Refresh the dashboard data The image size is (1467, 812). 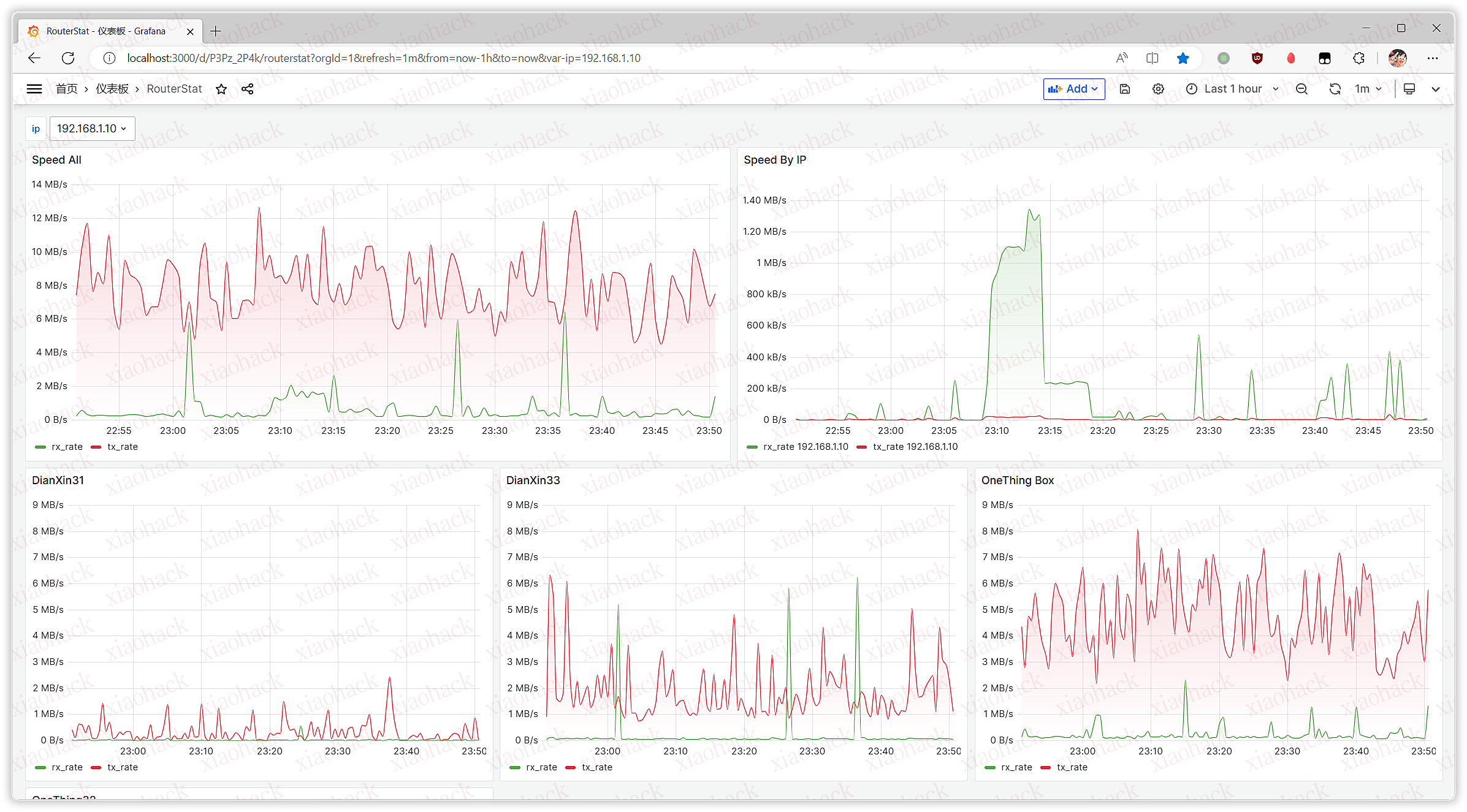(1335, 89)
